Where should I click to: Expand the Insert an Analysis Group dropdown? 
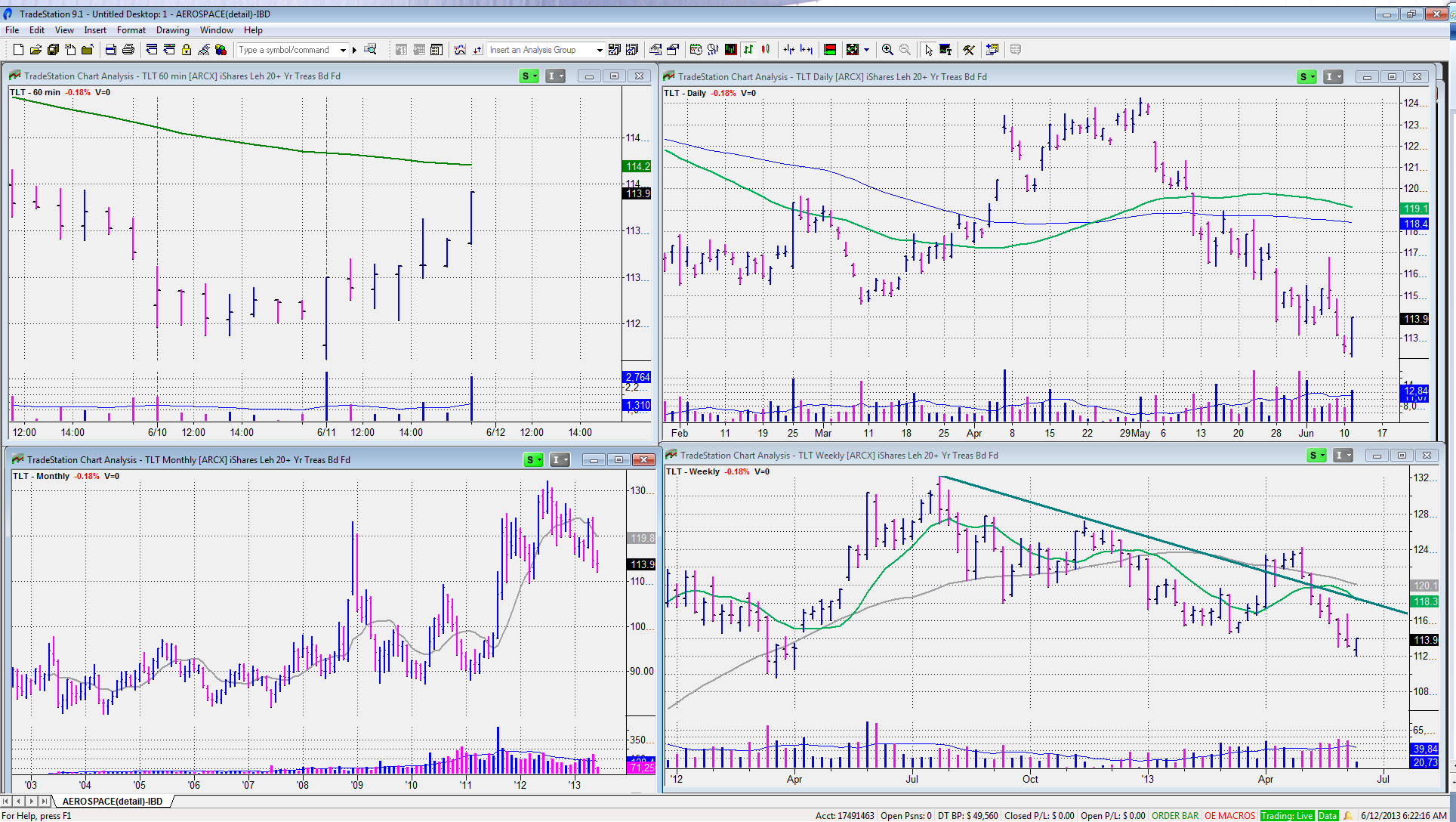(x=600, y=50)
